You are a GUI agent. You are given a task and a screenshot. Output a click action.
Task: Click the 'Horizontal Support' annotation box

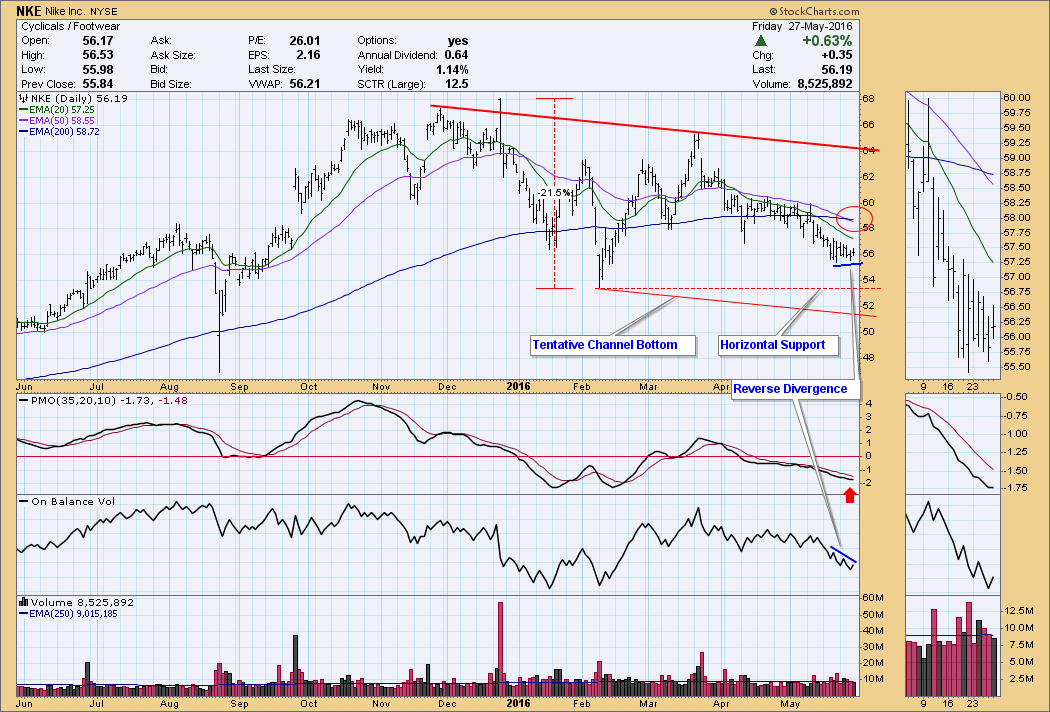pyautogui.click(x=778, y=346)
